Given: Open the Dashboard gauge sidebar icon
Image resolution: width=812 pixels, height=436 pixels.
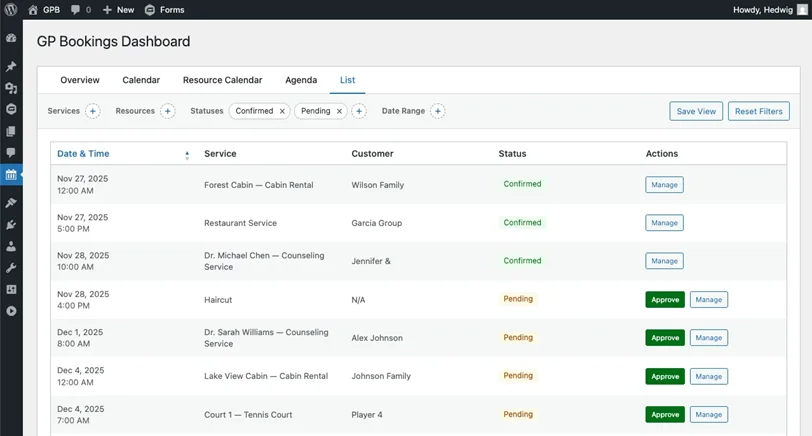Looking at the screenshot, I should pyautogui.click(x=11, y=38).
